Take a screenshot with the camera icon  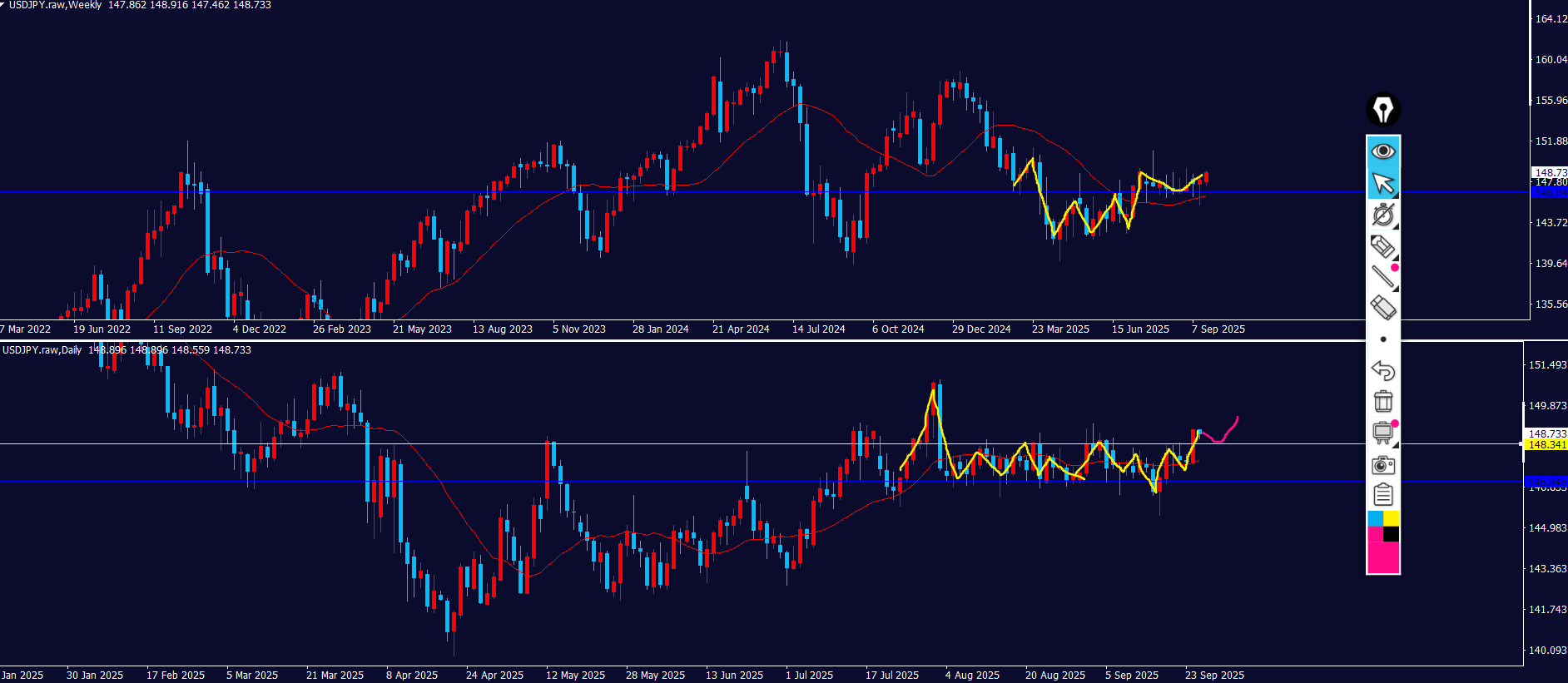(1382, 465)
